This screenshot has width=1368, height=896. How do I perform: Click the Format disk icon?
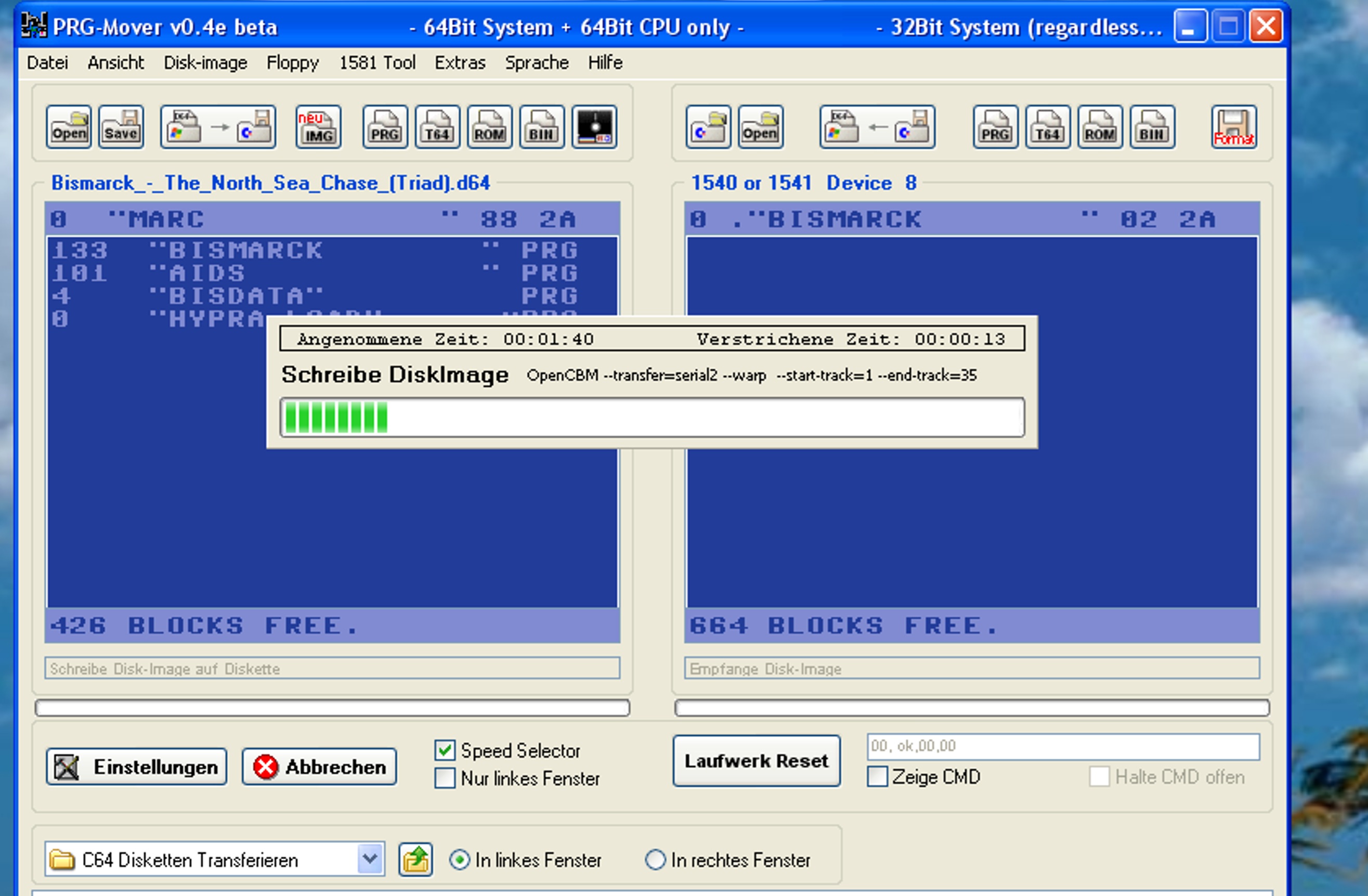[x=1234, y=127]
